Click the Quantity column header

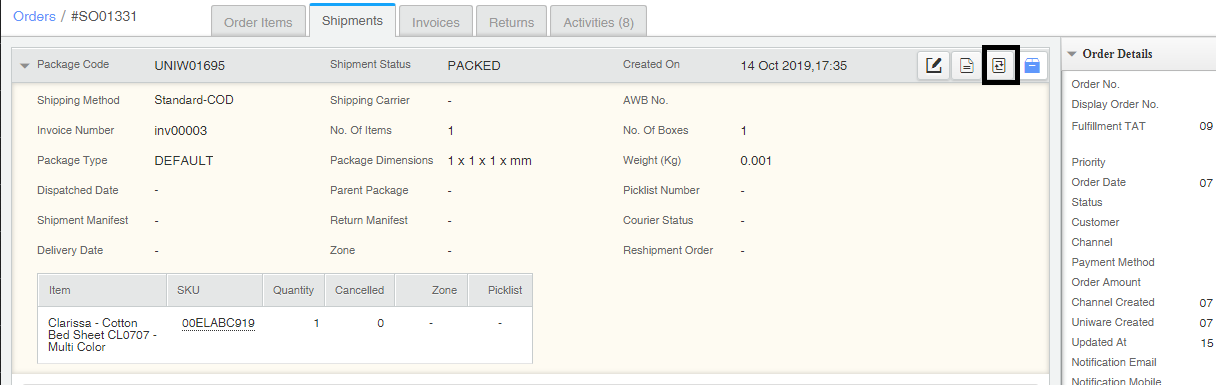point(295,290)
